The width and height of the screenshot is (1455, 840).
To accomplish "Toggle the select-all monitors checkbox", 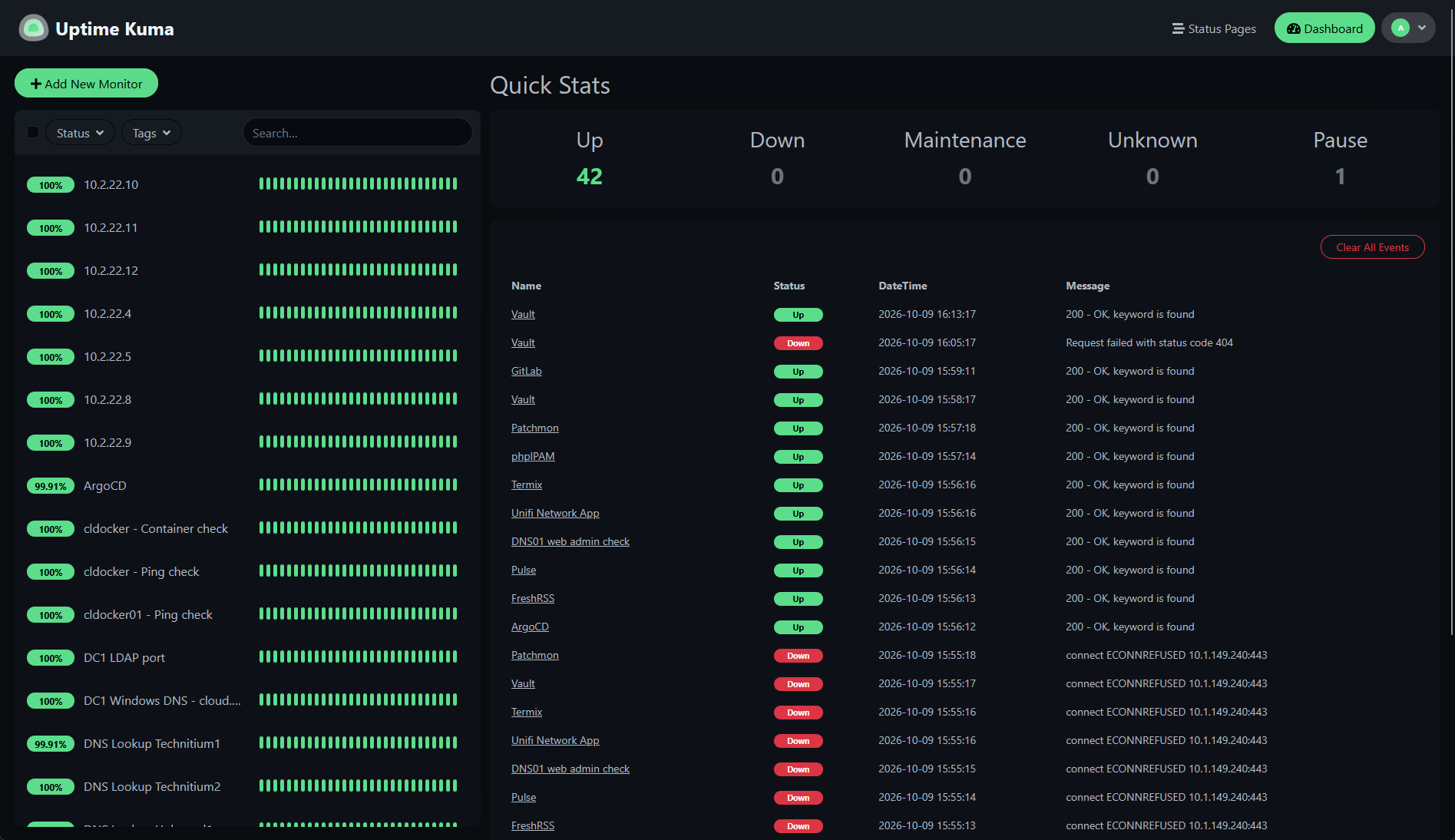I will click(33, 132).
